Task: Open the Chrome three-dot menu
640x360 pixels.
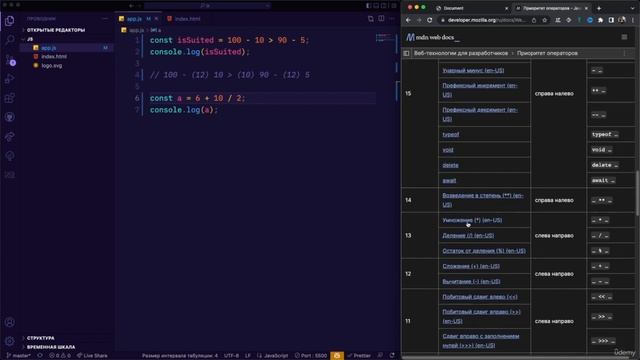Action: 633,20
